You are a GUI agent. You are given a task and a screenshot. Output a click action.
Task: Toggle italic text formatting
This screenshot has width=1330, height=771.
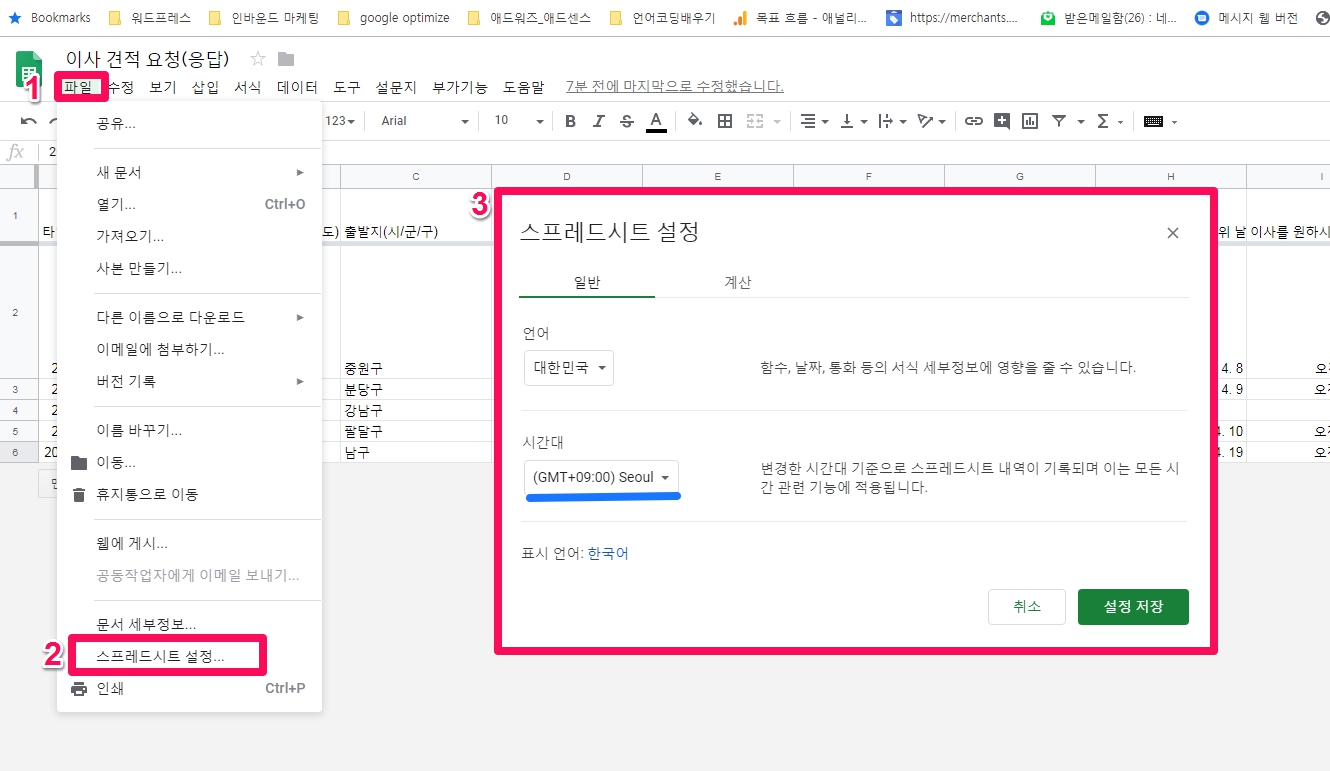pyautogui.click(x=598, y=121)
